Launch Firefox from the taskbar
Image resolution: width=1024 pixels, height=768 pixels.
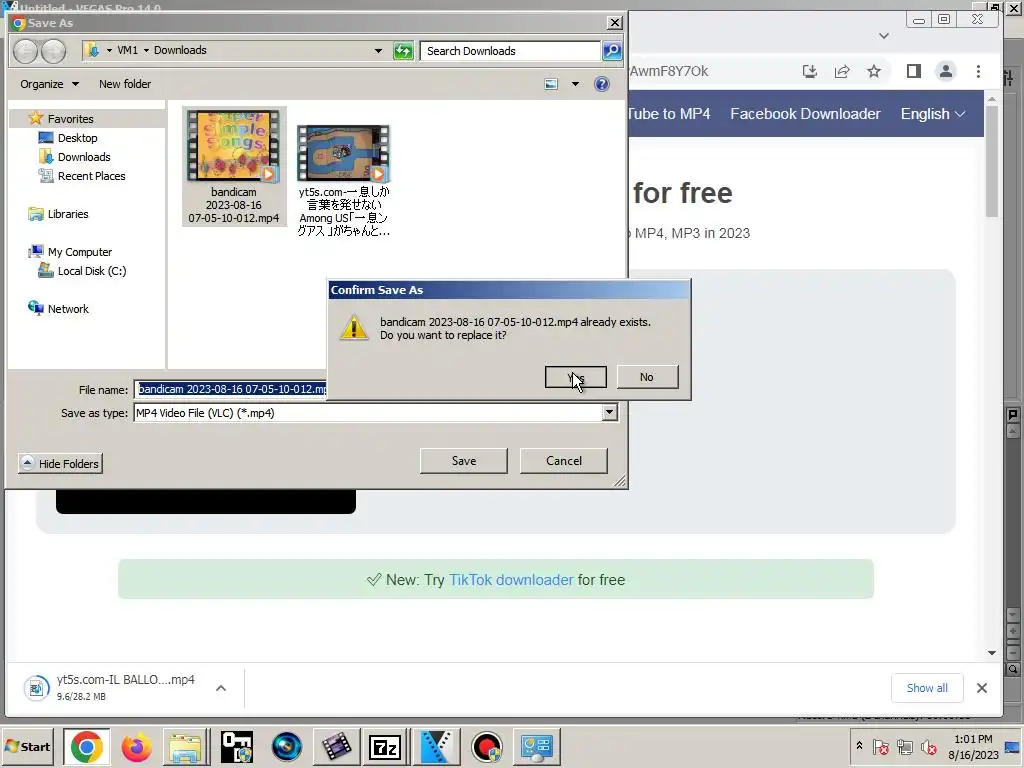point(136,747)
